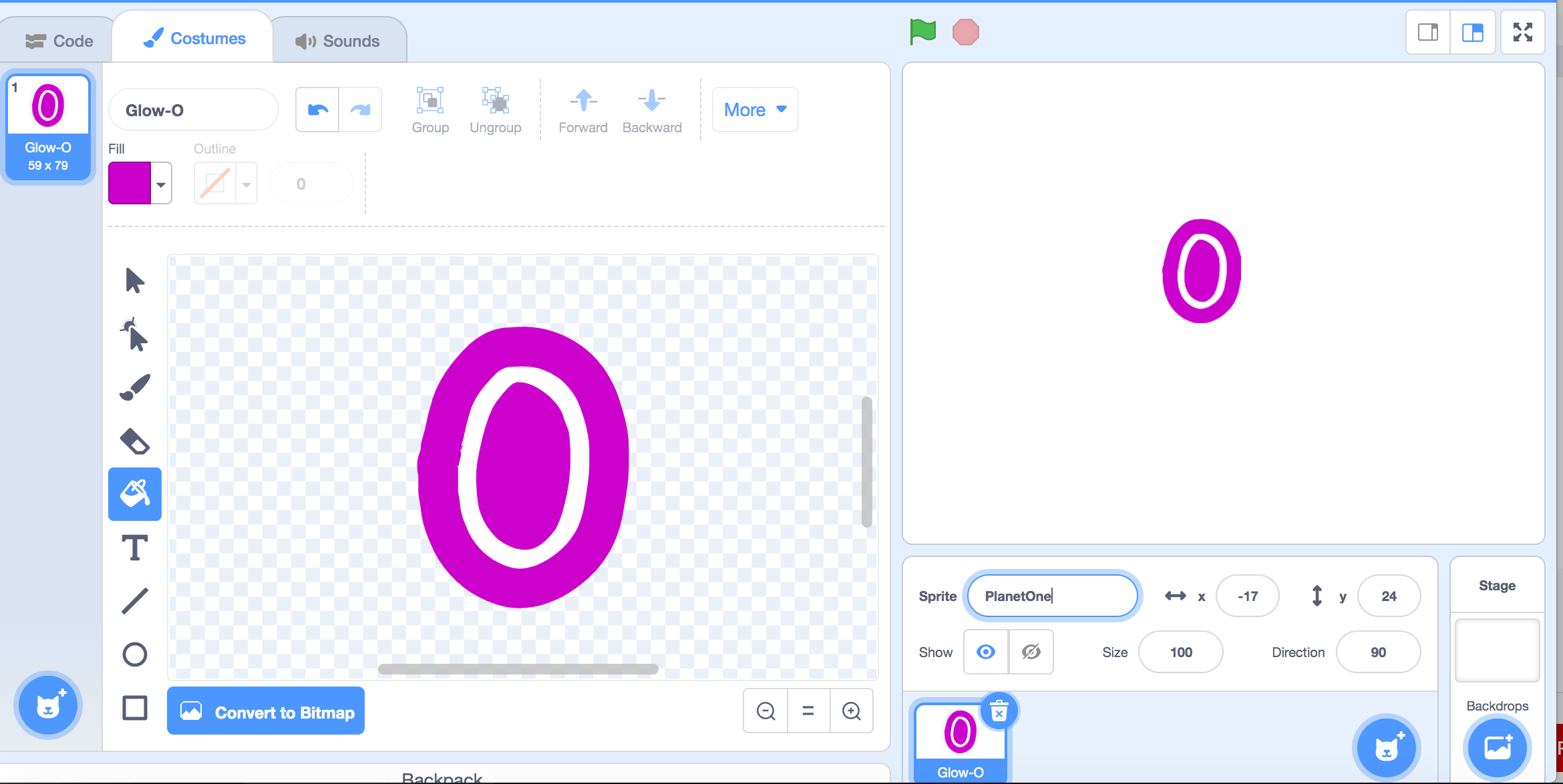The image size is (1563, 784).
Task: Open the More options dropdown menu
Action: pos(753,109)
